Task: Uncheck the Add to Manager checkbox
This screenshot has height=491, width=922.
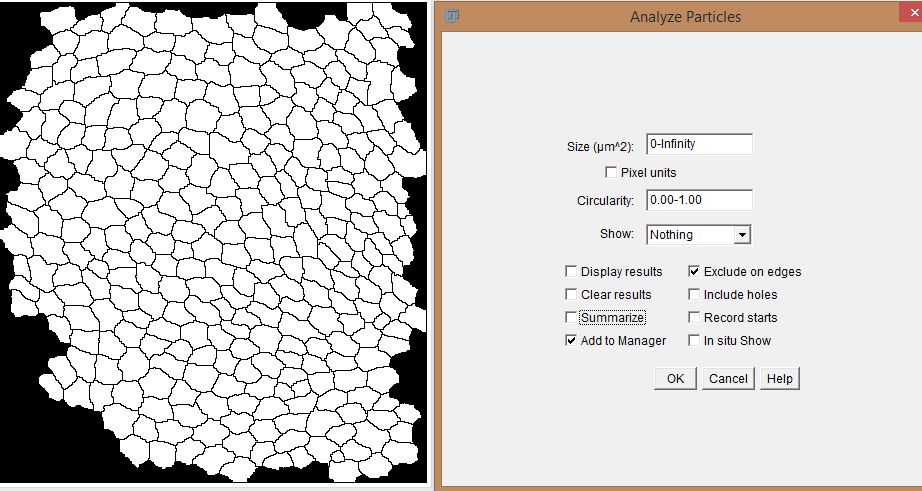Action: (x=571, y=341)
